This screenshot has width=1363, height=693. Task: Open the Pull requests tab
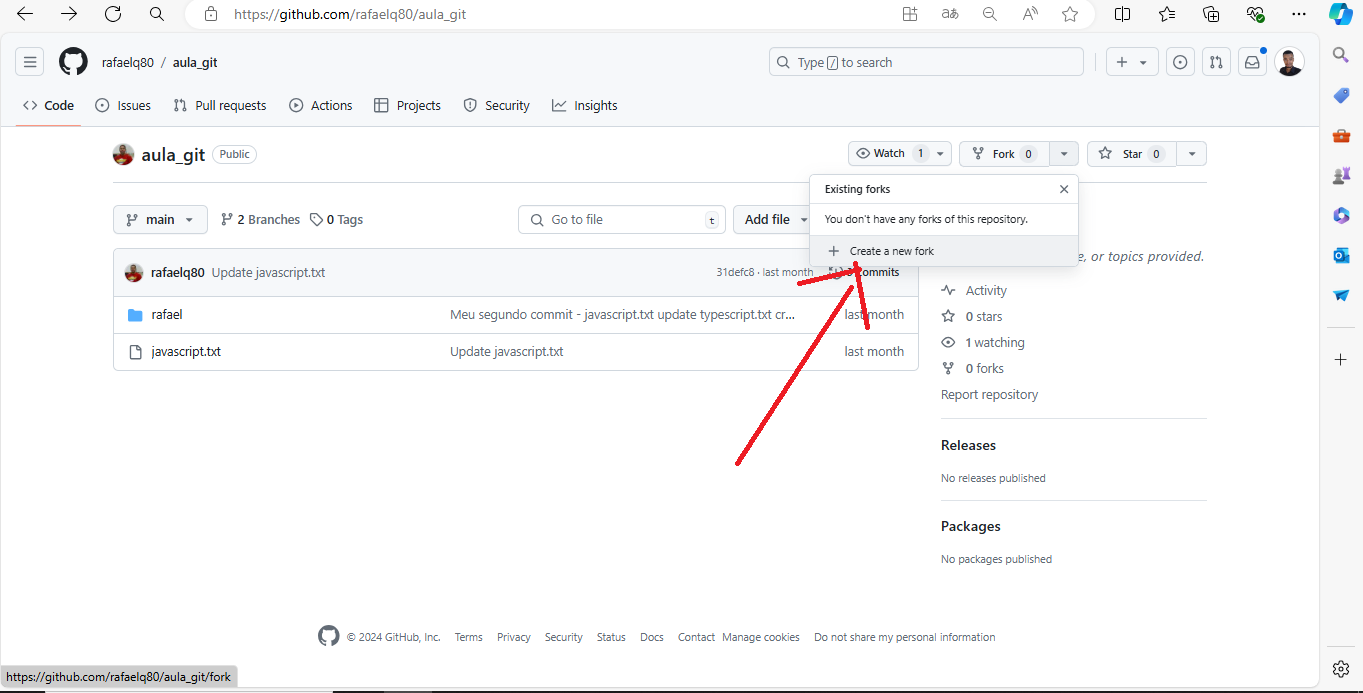click(220, 105)
